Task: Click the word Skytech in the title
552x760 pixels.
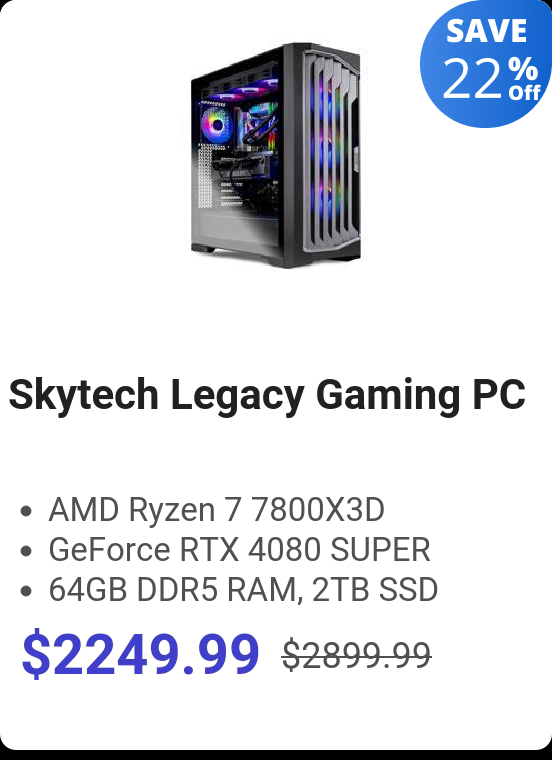Action: tap(83, 395)
